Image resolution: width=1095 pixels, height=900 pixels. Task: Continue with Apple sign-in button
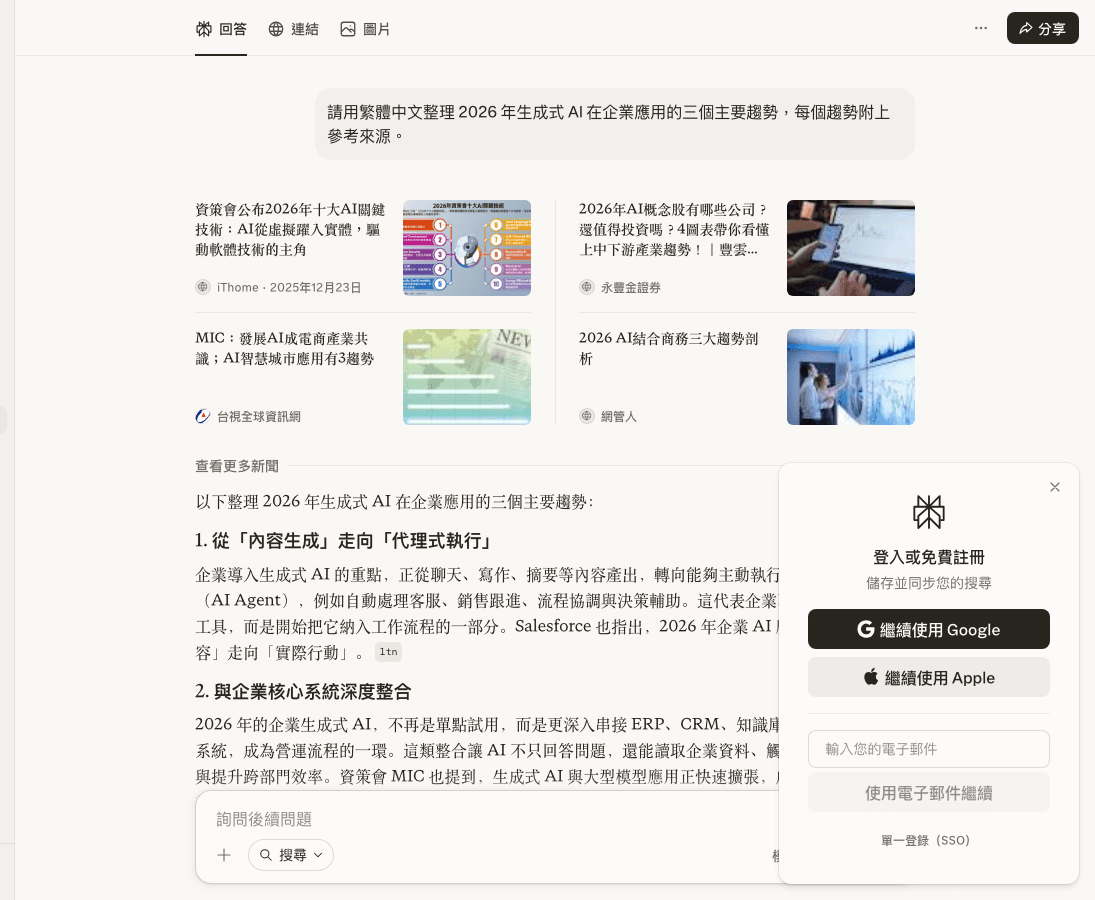(929, 677)
